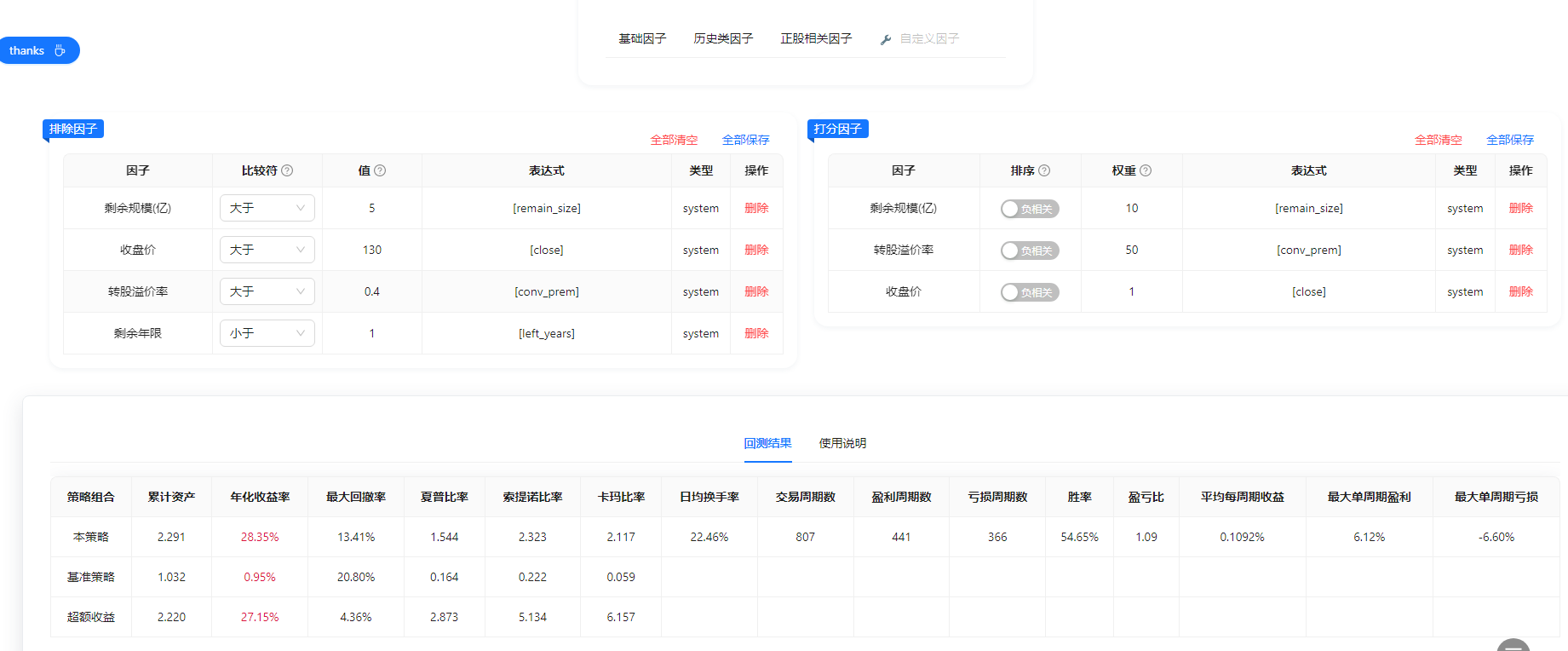Open comparator dropdown for 剩余年限 exclusion row
Image resolution: width=1568 pixels, height=651 pixels.
(267, 333)
